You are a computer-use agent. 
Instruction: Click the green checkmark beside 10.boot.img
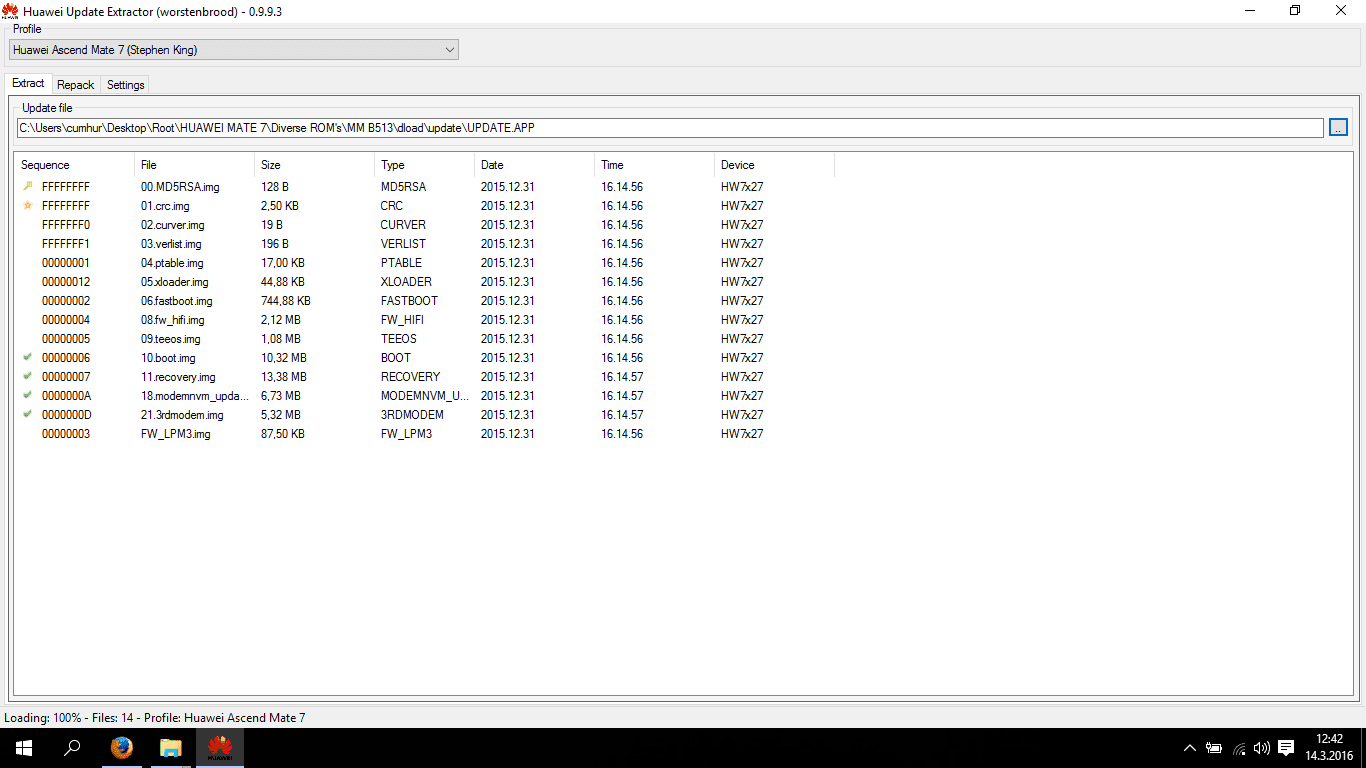[x=28, y=357]
